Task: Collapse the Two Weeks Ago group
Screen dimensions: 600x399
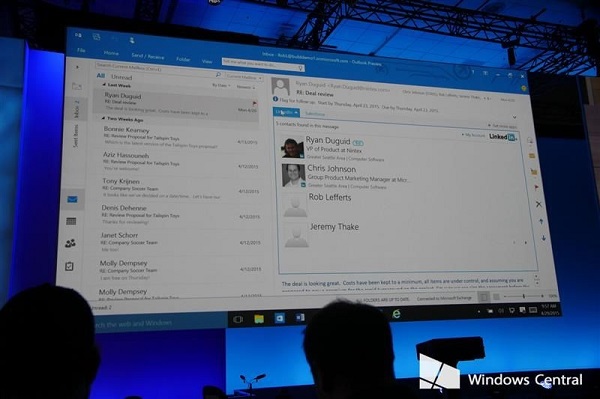Action: pos(103,119)
